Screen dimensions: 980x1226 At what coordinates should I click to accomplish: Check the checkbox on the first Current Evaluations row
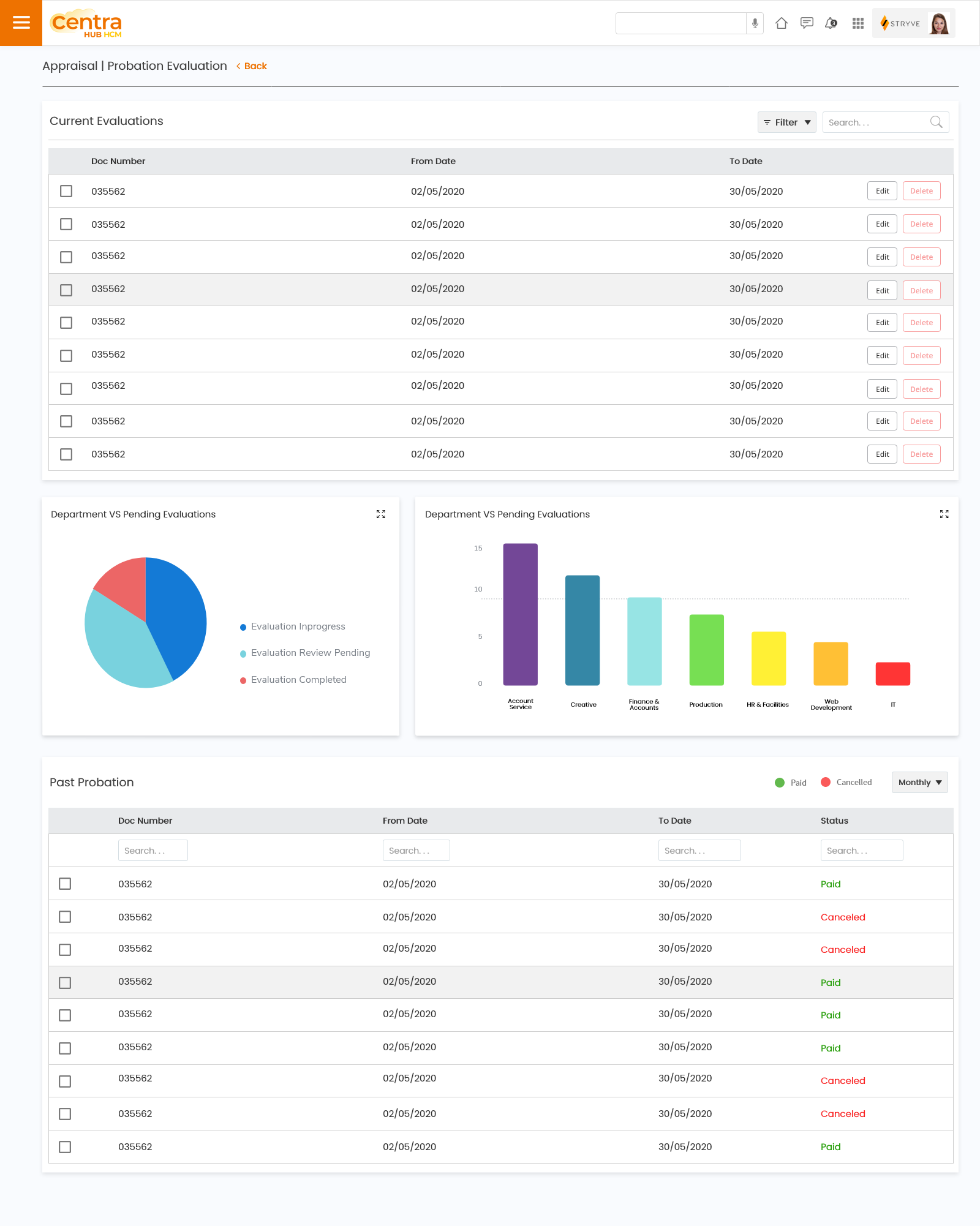point(66,191)
